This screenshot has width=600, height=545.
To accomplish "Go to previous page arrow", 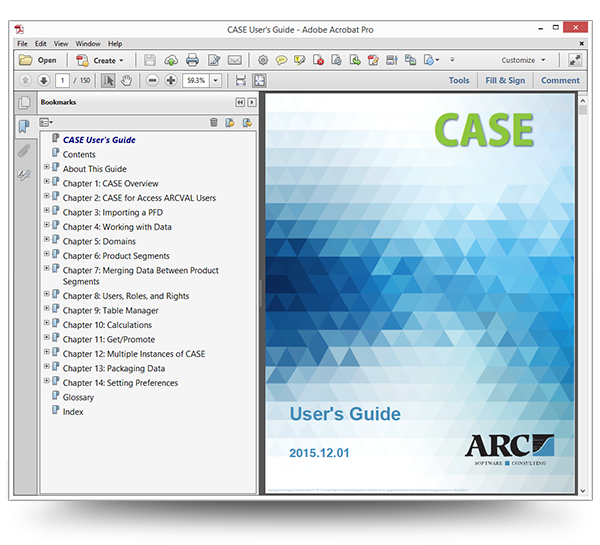I will coord(25,80).
